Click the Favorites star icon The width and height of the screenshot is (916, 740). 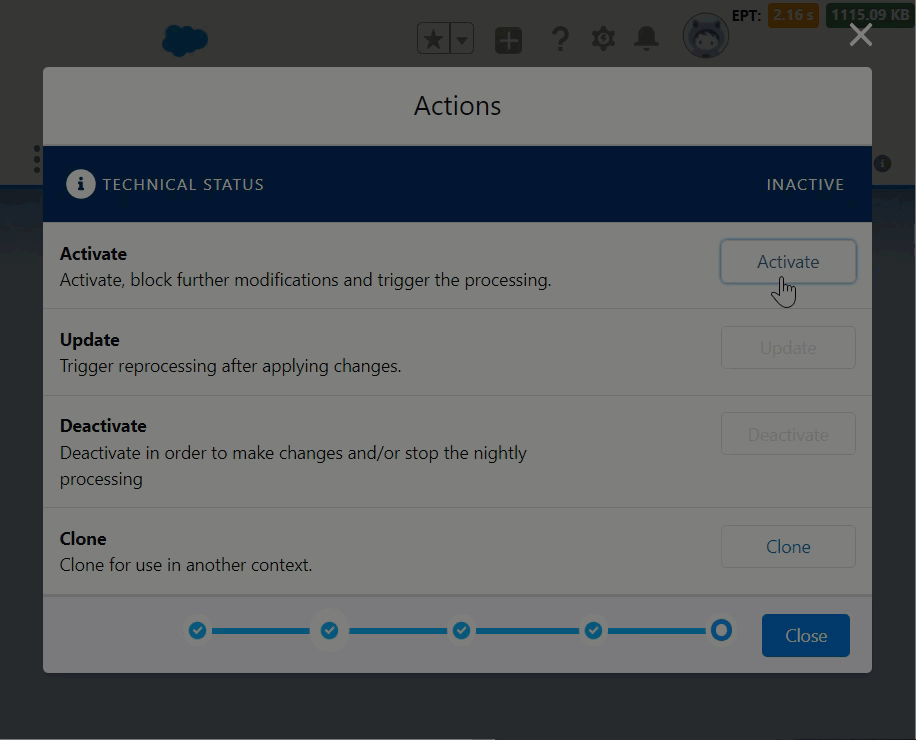tap(433, 40)
